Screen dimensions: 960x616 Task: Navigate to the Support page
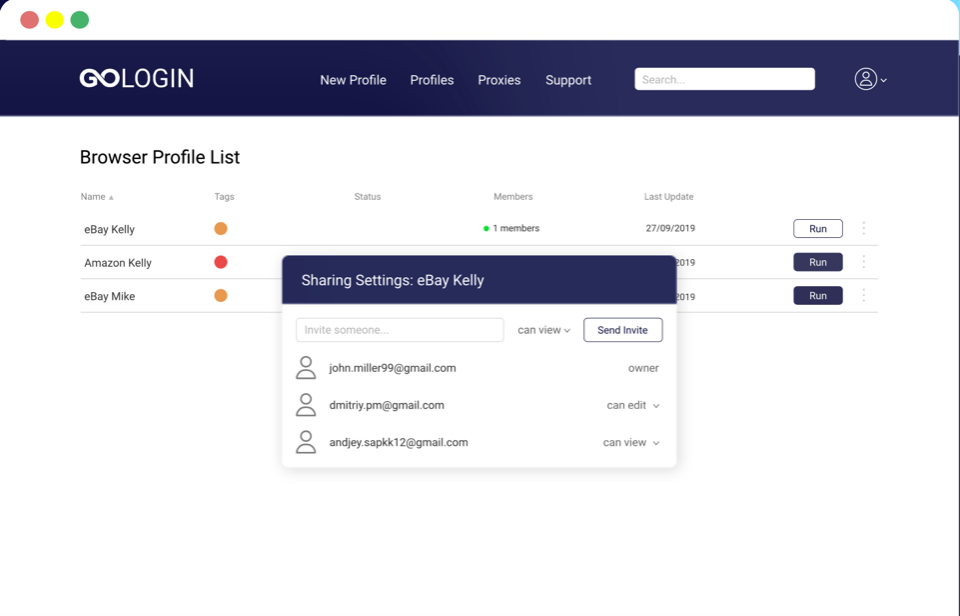click(568, 80)
